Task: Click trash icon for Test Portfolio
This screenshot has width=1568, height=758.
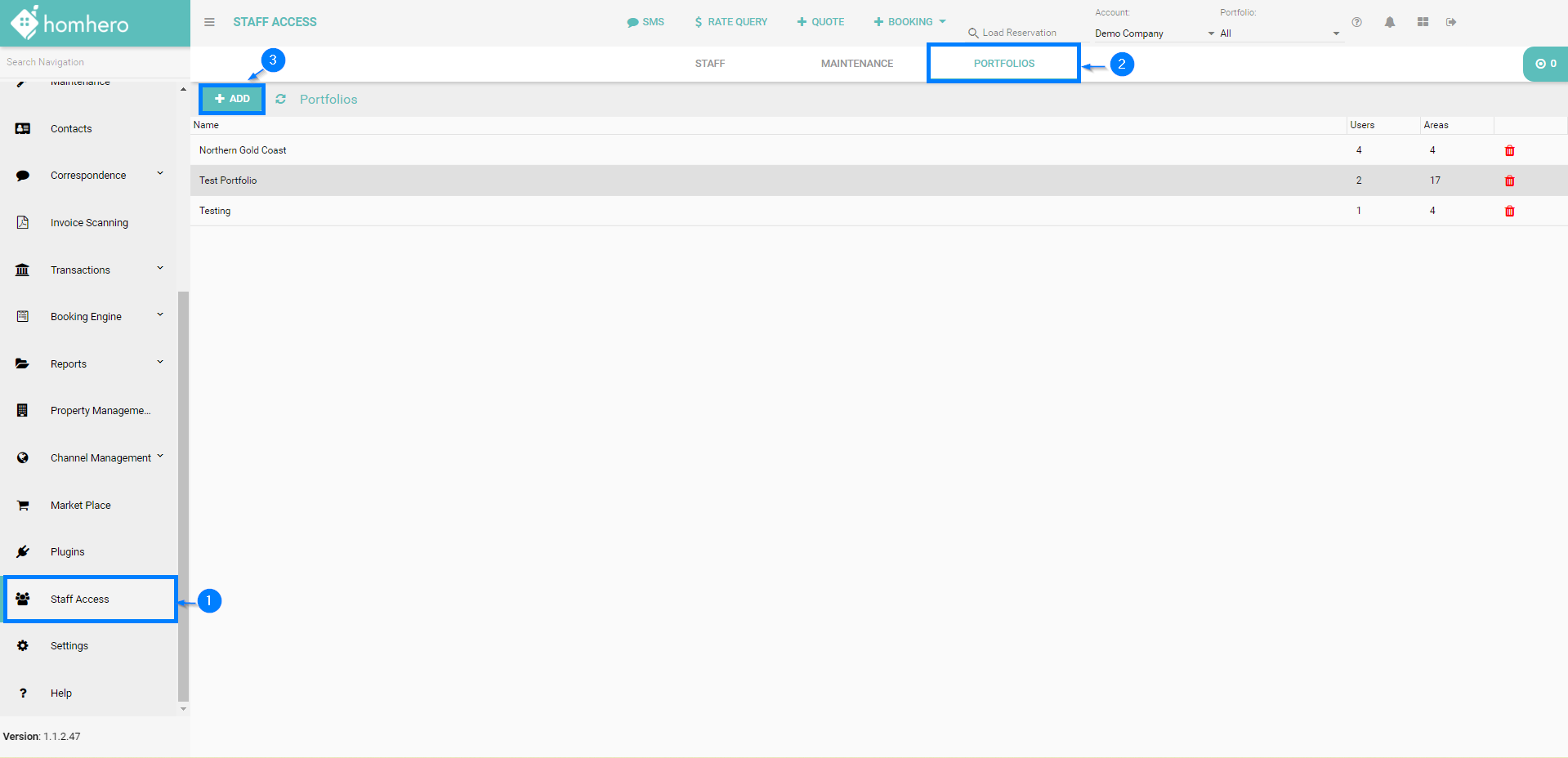Action: point(1509,181)
